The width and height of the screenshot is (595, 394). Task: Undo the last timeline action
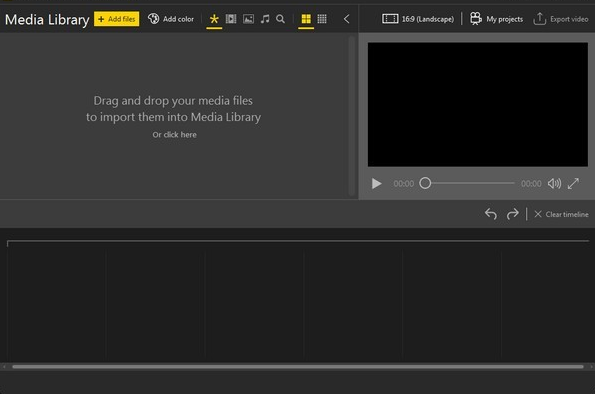pyautogui.click(x=491, y=214)
